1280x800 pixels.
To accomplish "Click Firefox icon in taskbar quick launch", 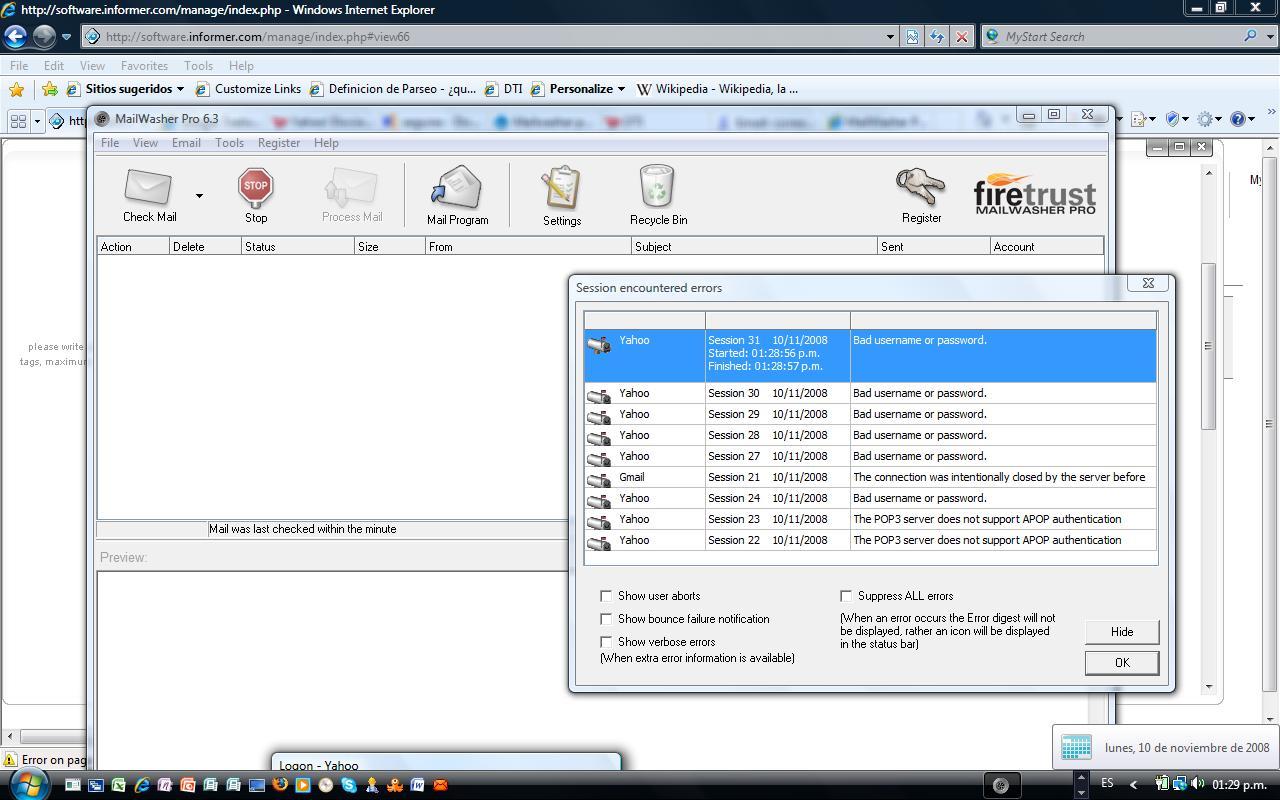I will 280,785.
